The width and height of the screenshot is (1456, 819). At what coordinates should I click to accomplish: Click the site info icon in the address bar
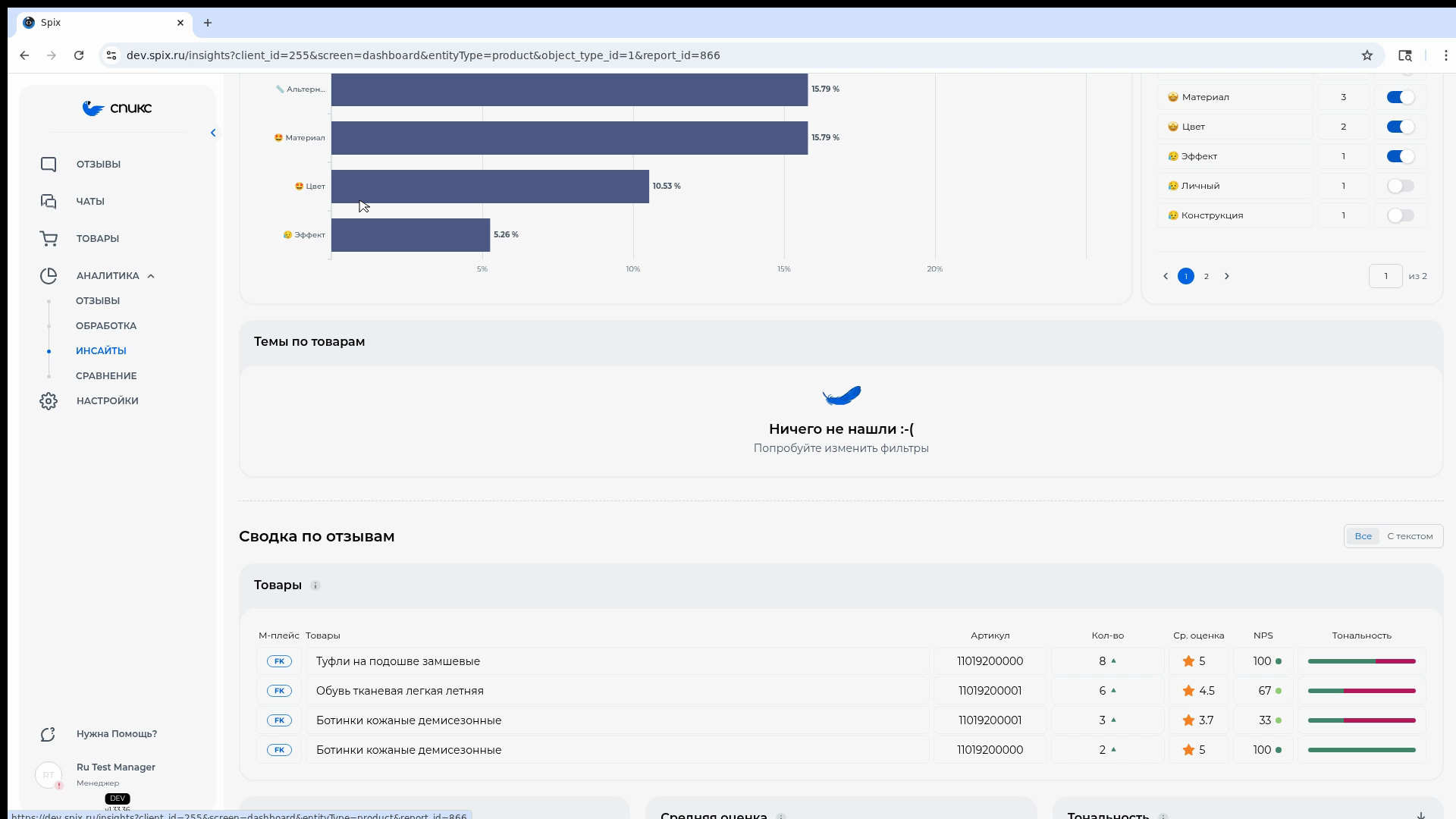click(111, 55)
